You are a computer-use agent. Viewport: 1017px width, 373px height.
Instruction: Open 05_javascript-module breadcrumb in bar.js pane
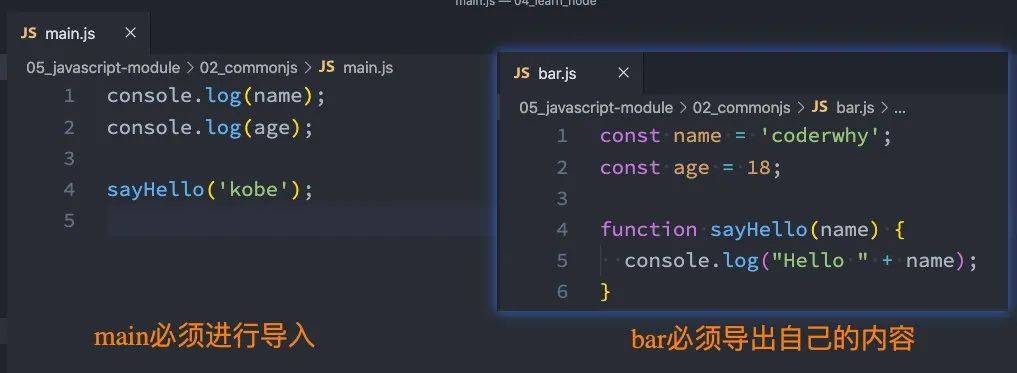(596, 108)
